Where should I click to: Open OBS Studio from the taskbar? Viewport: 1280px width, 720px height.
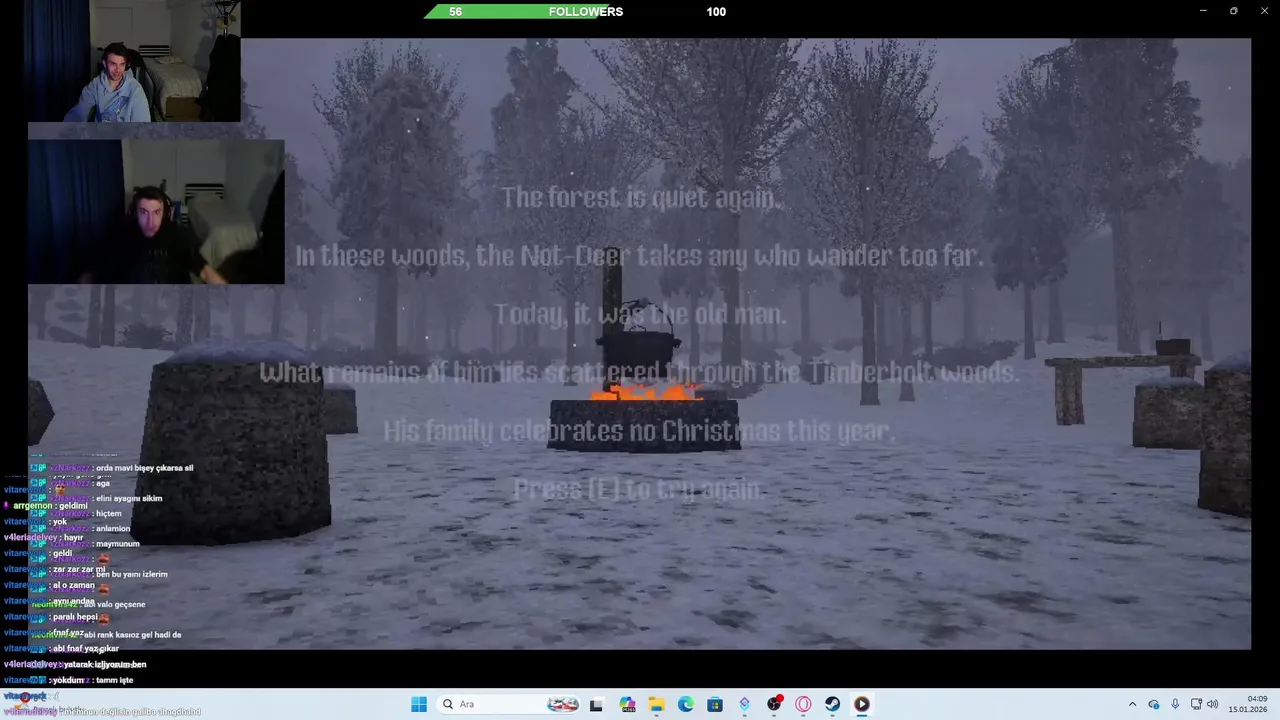click(x=774, y=704)
